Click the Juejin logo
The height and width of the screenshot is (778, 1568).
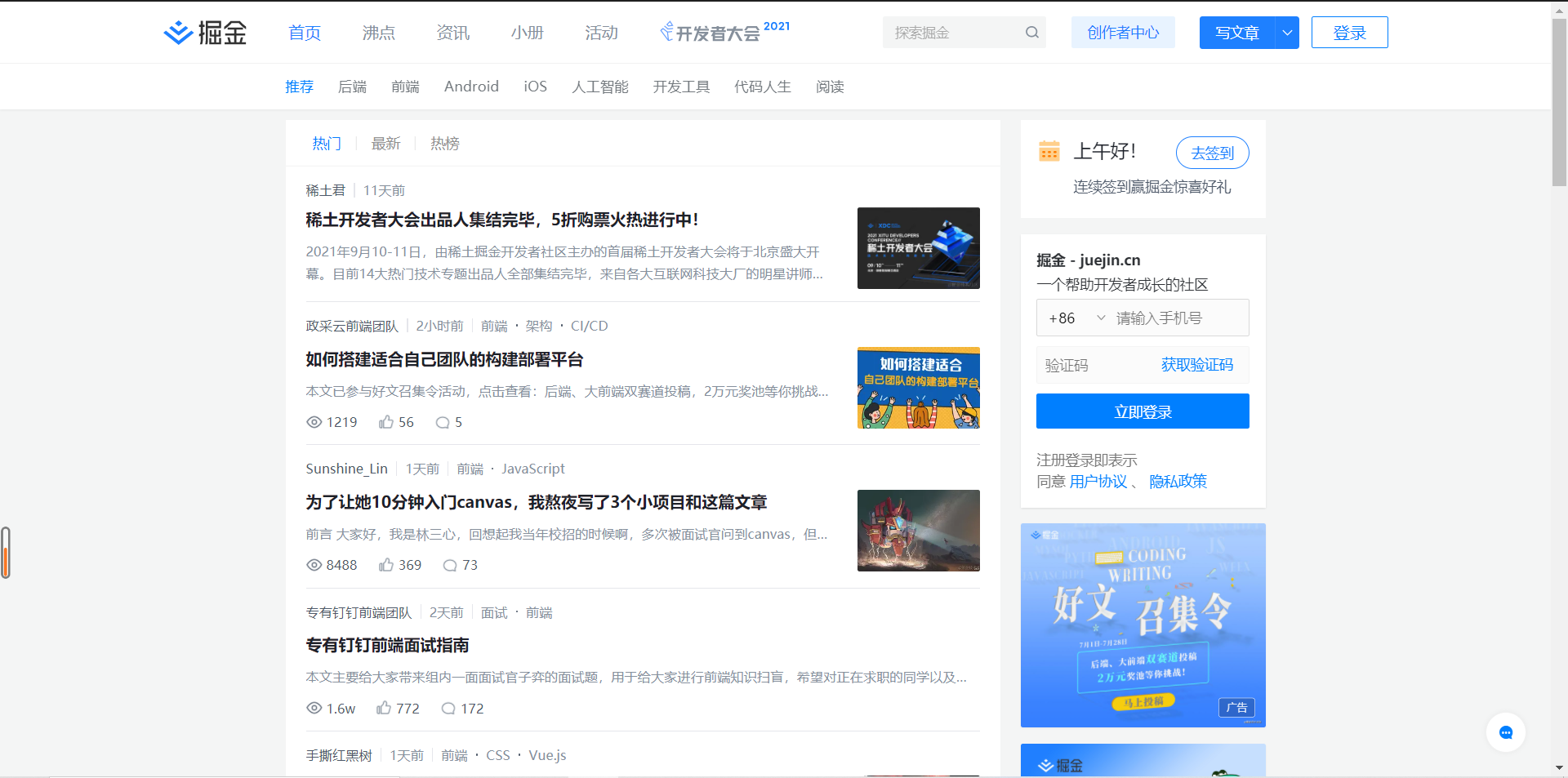click(205, 33)
